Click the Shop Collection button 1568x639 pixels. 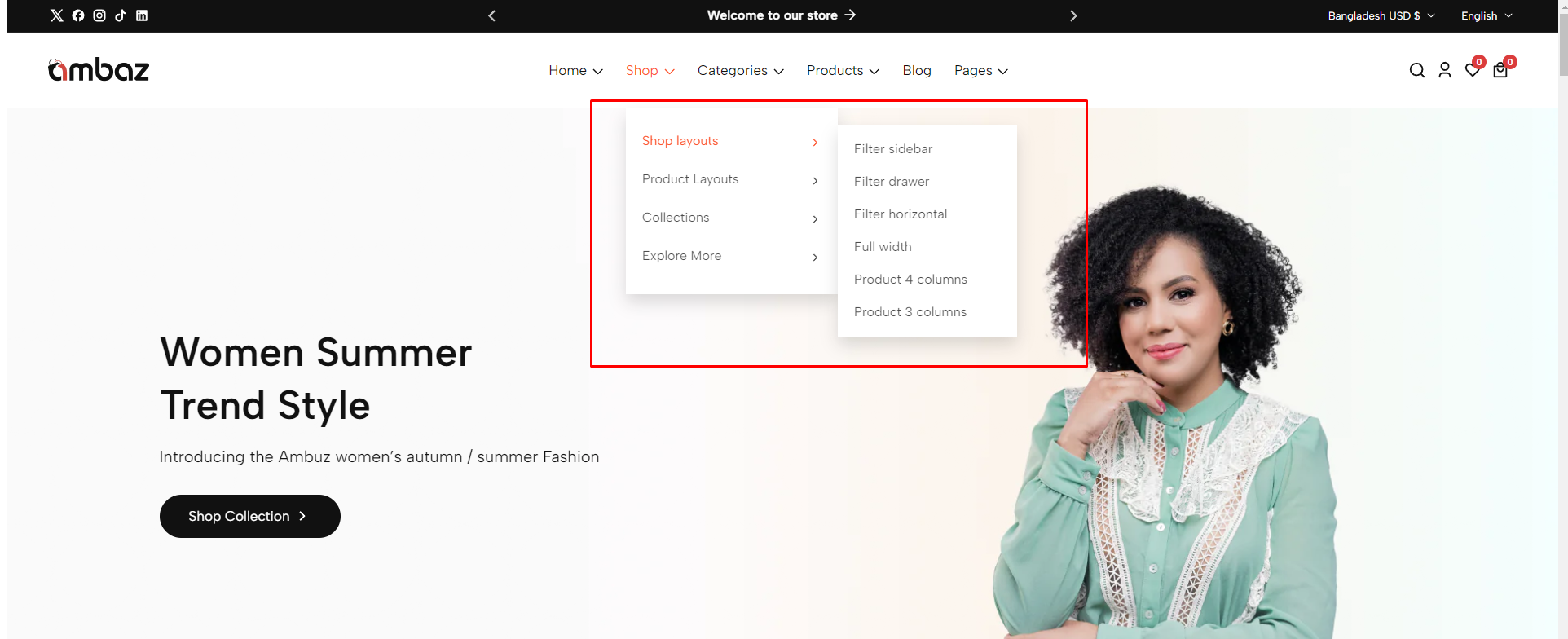250,516
